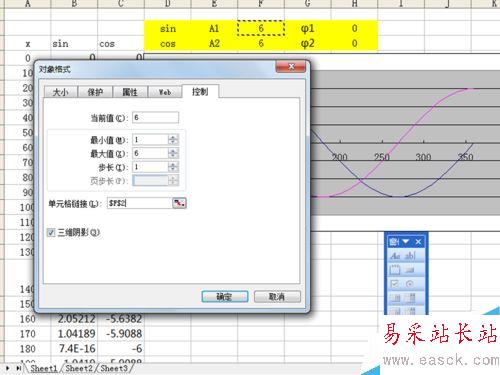
Task: Increase 步长 with its spinner up arrow
Action: click(x=173, y=164)
